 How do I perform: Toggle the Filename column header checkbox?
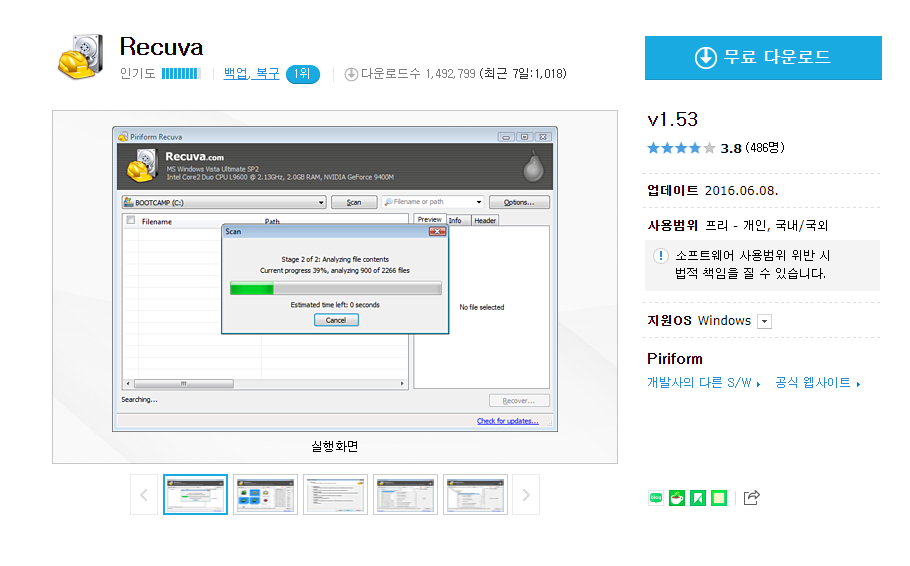point(131,221)
